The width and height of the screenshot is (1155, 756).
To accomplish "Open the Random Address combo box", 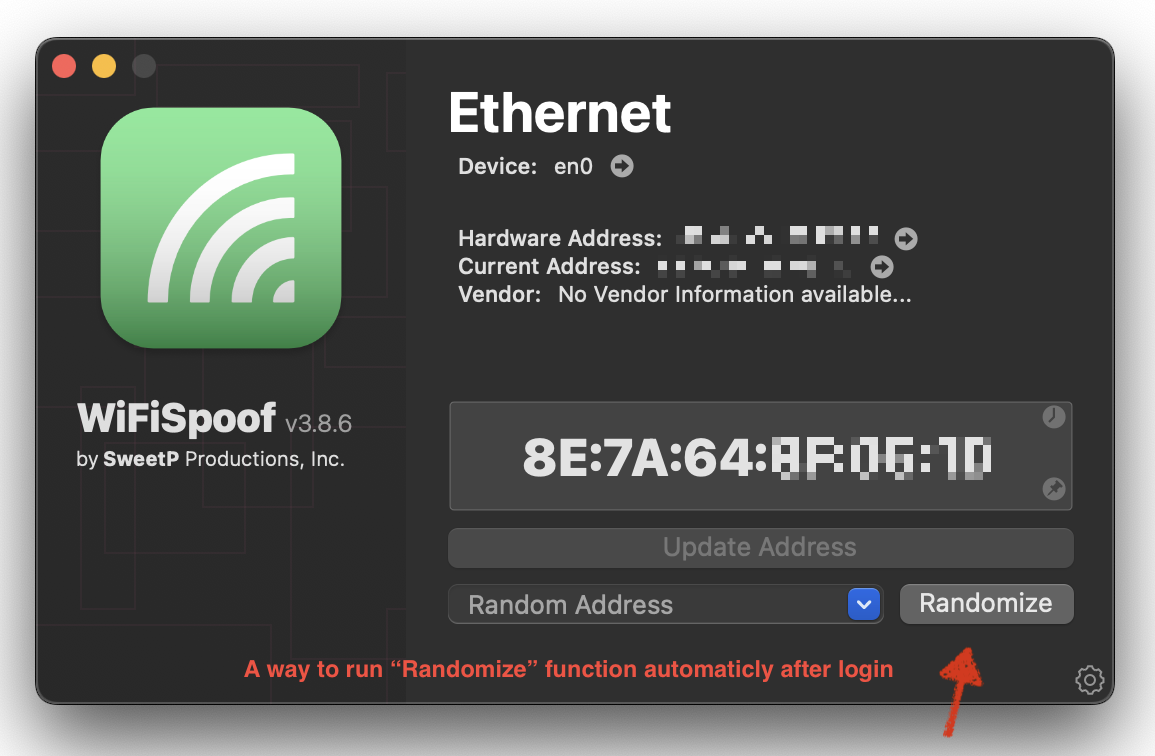I will (x=666, y=605).
